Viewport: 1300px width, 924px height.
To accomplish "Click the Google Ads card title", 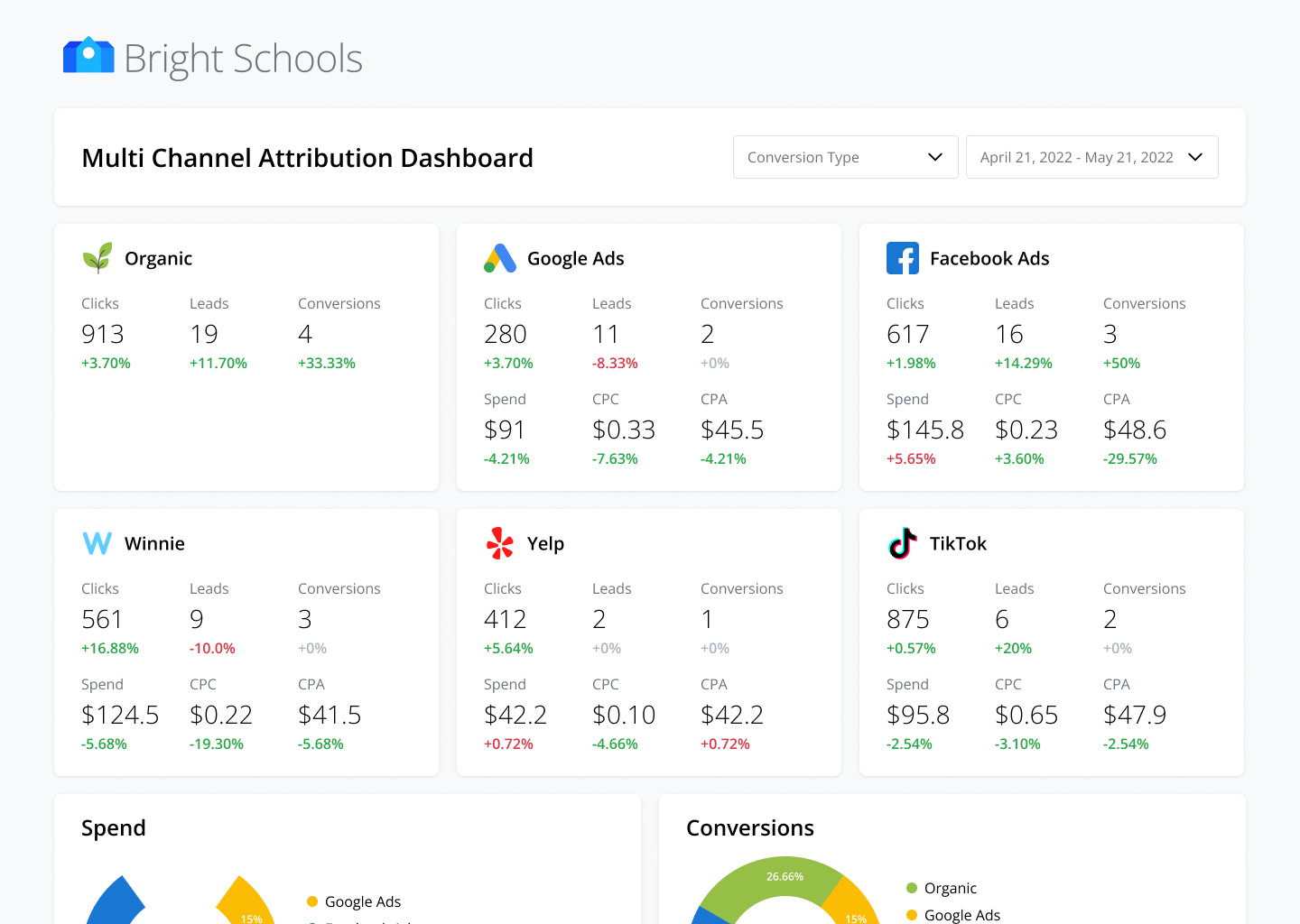I will click(x=576, y=259).
